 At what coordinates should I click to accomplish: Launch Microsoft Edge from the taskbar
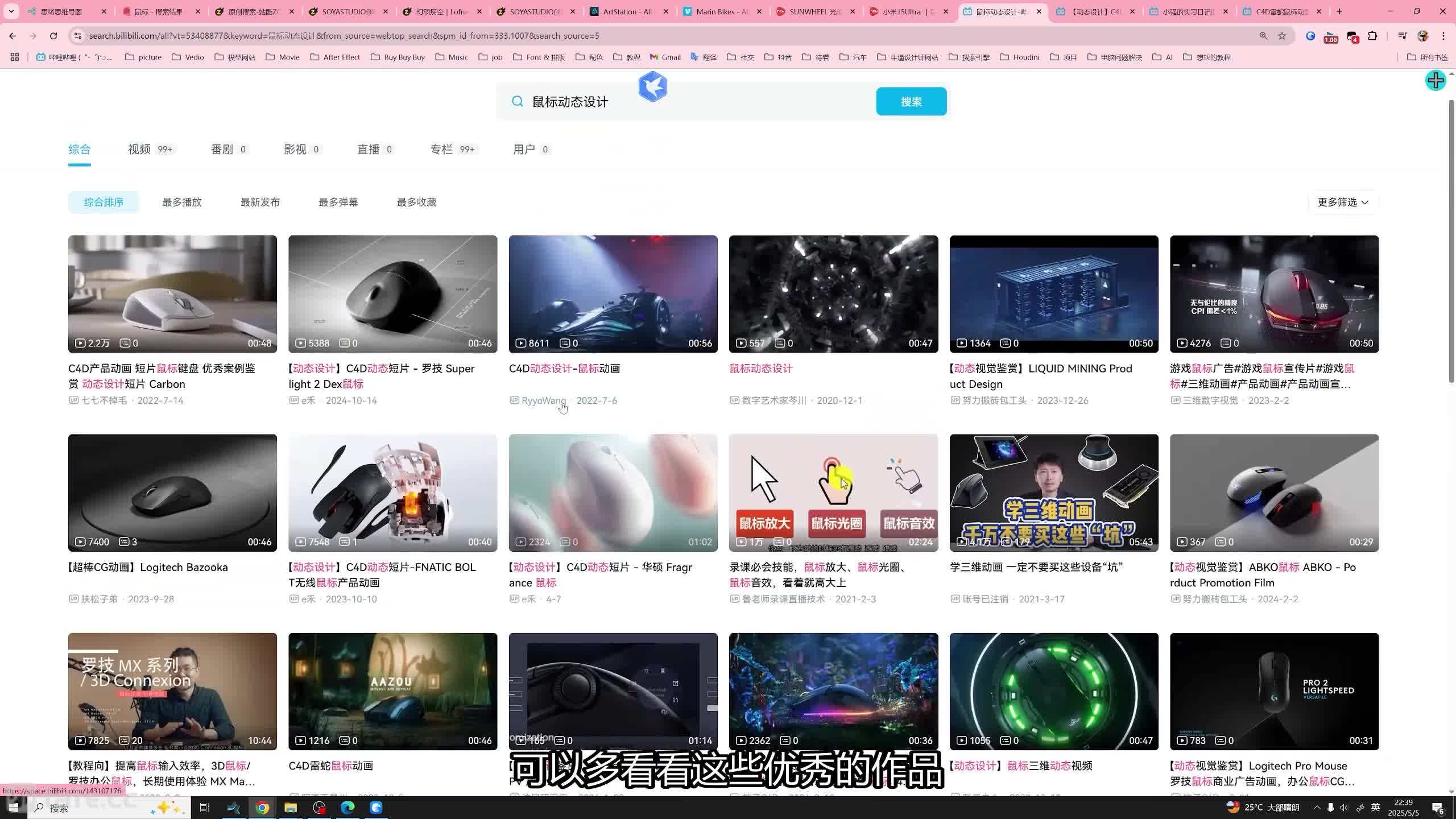point(348,808)
